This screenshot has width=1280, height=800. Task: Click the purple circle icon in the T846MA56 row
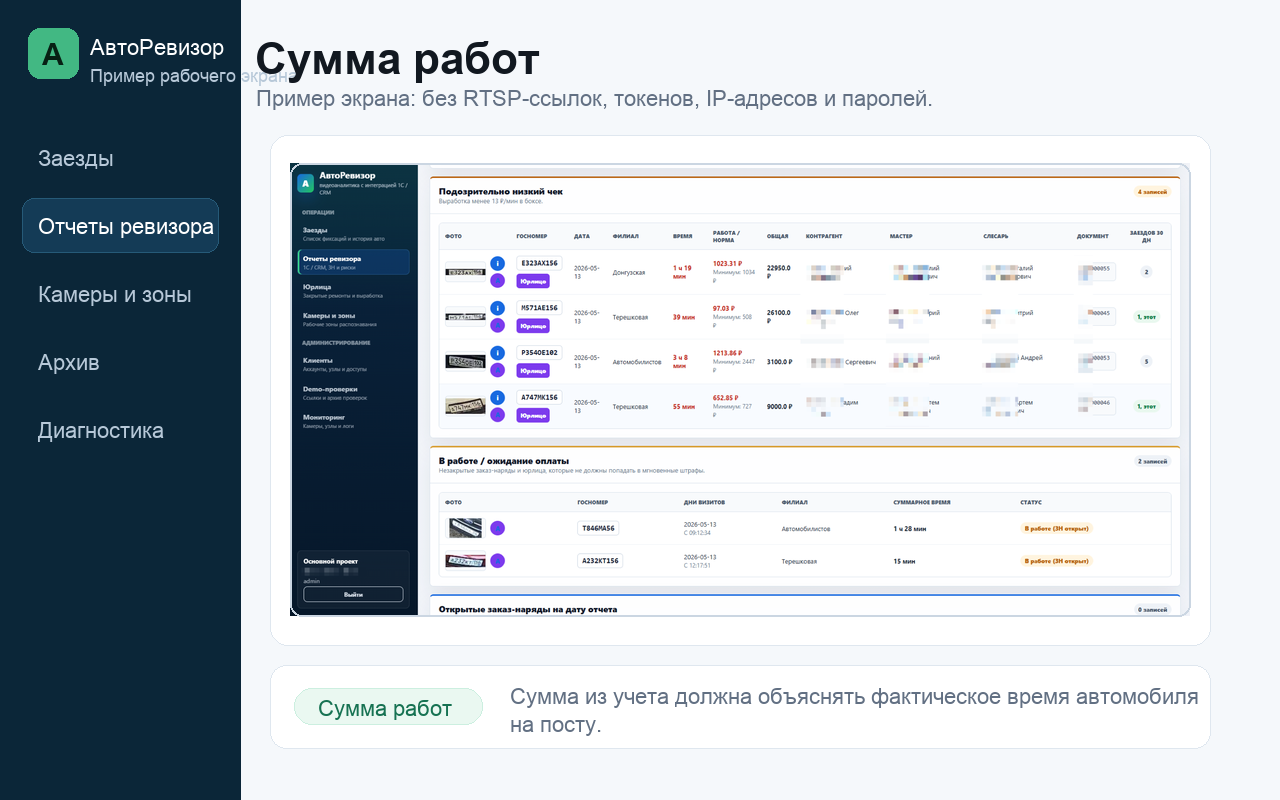coord(497,528)
